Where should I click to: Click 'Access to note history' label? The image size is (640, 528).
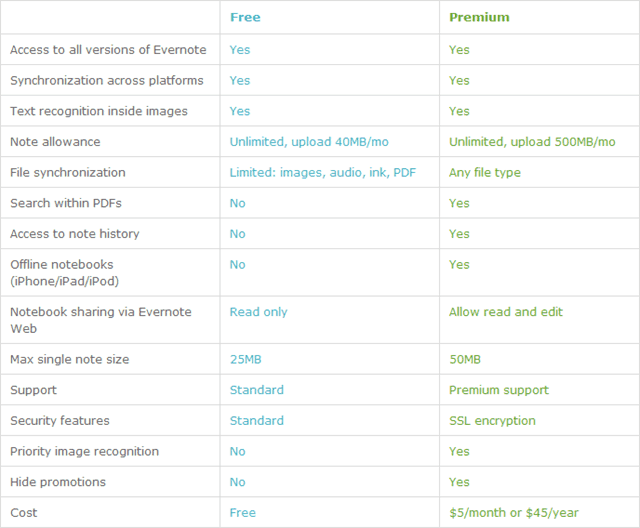click(x=75, y=234)
